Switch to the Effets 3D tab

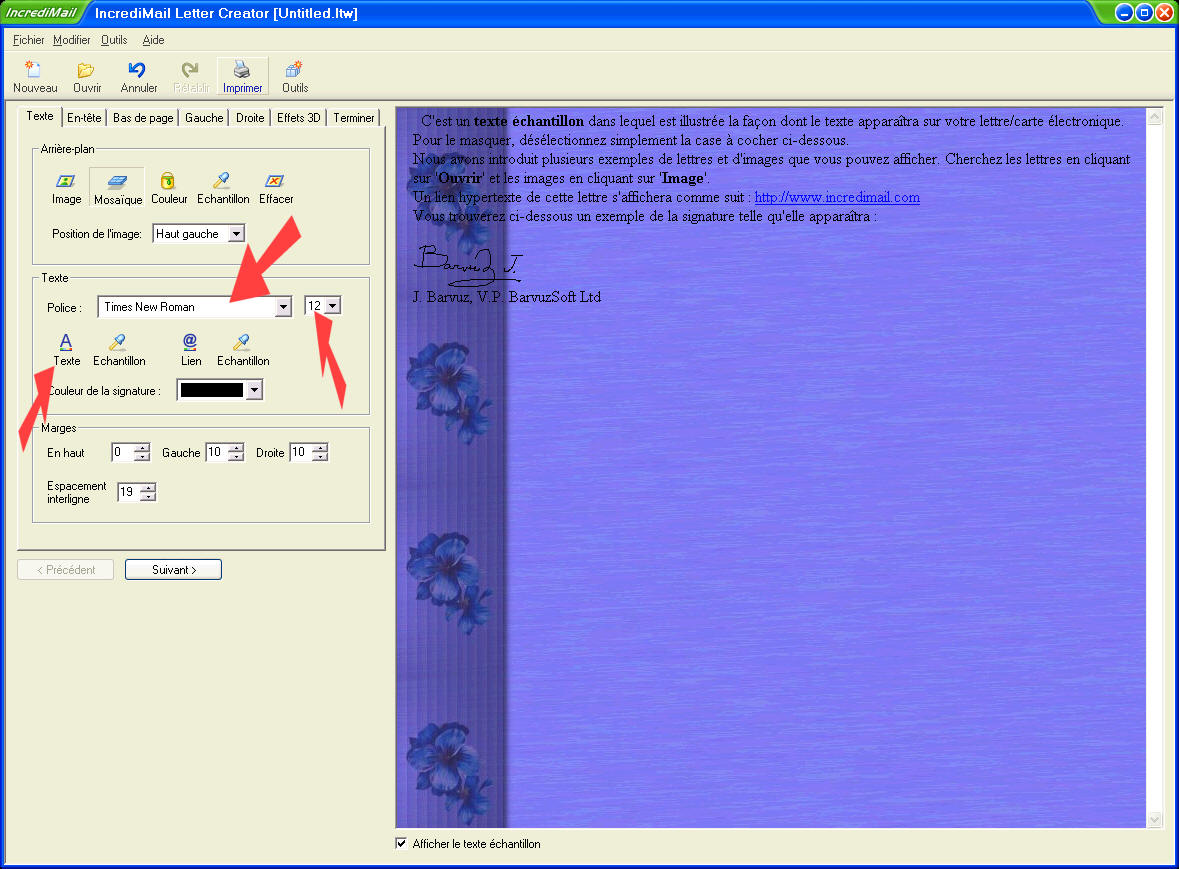[x=299, y=118]
